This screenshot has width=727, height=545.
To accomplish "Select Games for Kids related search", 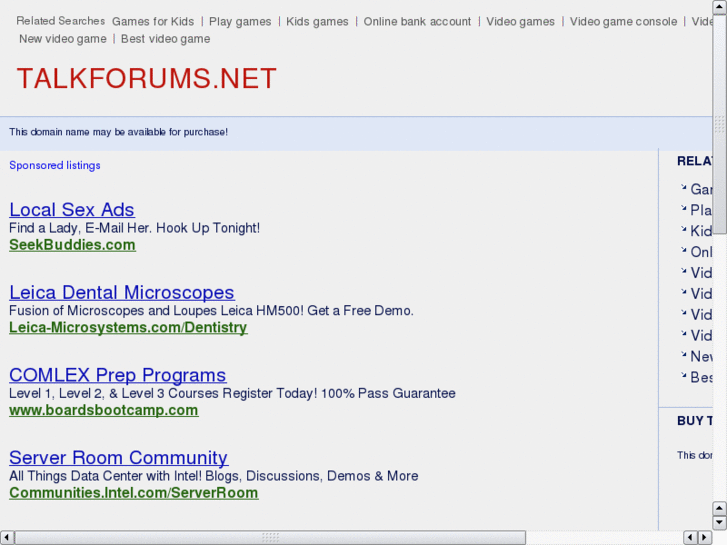I will 153,21.
